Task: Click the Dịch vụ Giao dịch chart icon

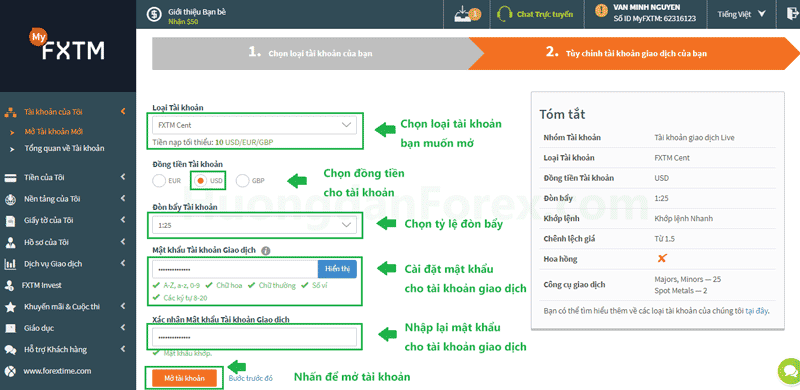Action: 10,264
